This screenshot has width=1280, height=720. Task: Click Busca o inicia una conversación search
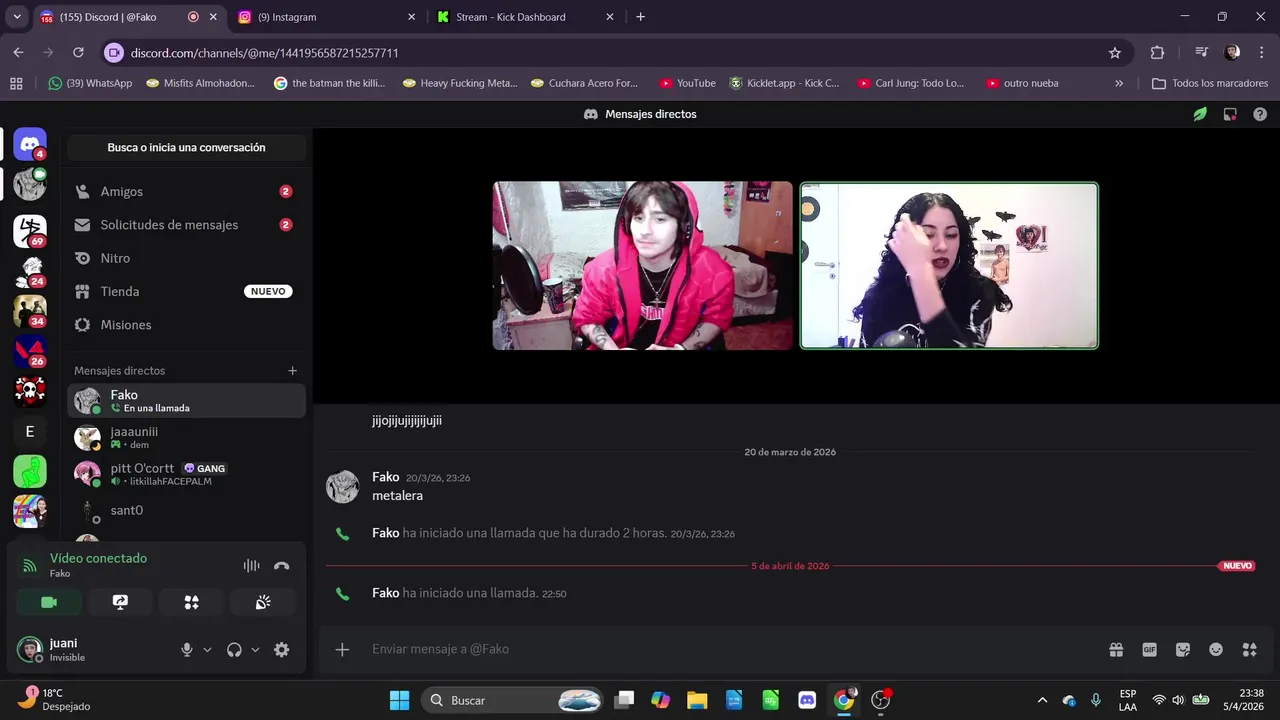pos(186,147)
